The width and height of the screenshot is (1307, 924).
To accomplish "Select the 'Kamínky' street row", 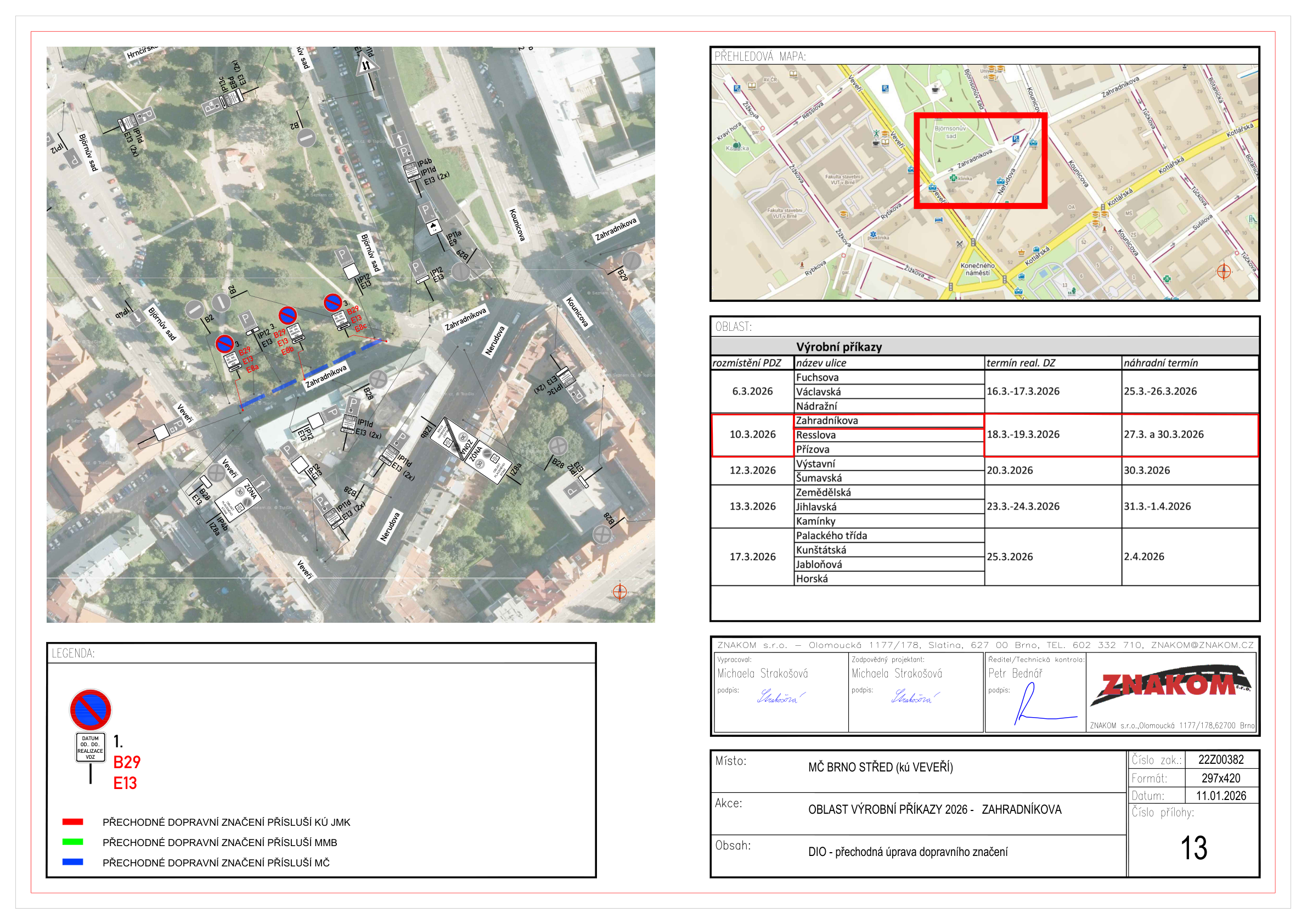I will (890, 521).
